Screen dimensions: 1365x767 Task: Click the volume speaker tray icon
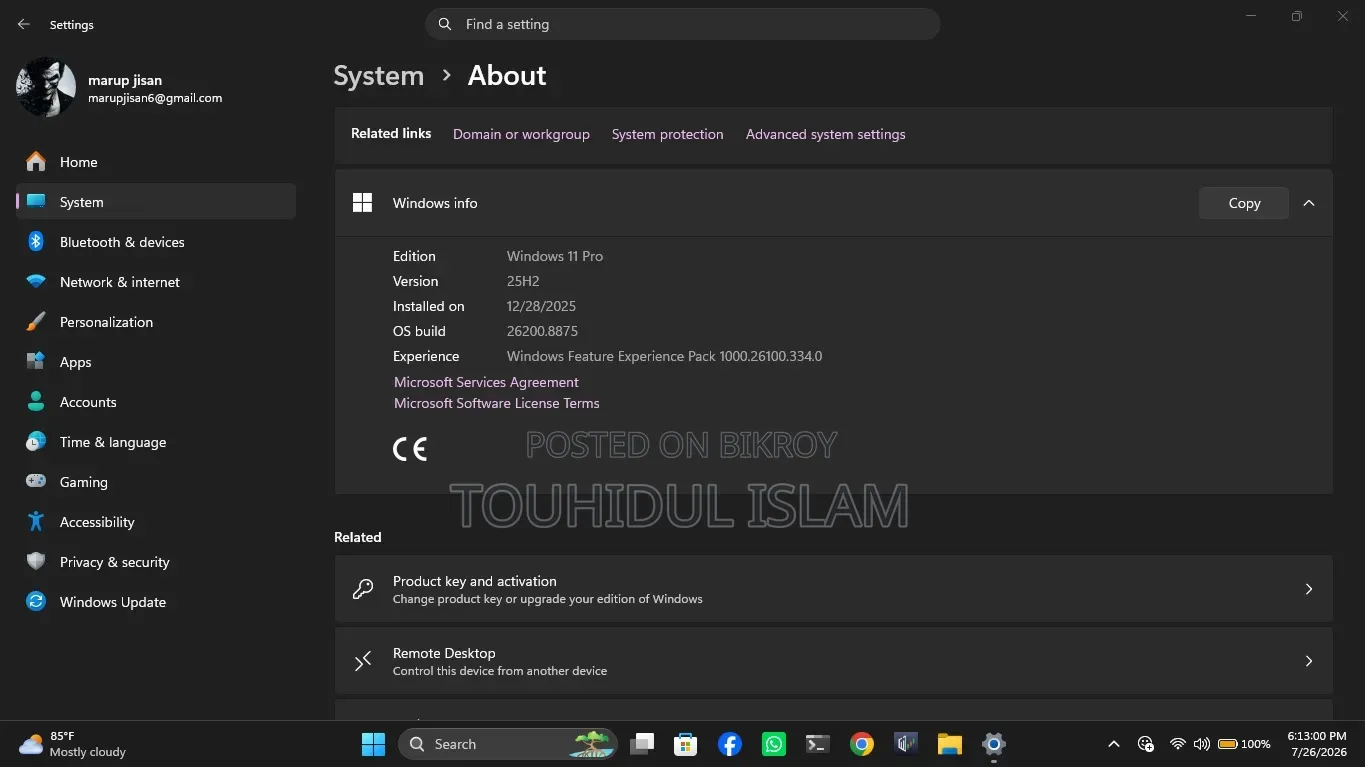1201,744
